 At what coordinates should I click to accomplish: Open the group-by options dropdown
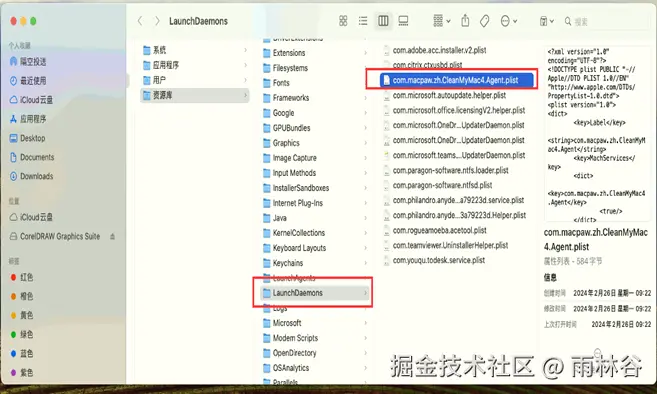[442, 21]
